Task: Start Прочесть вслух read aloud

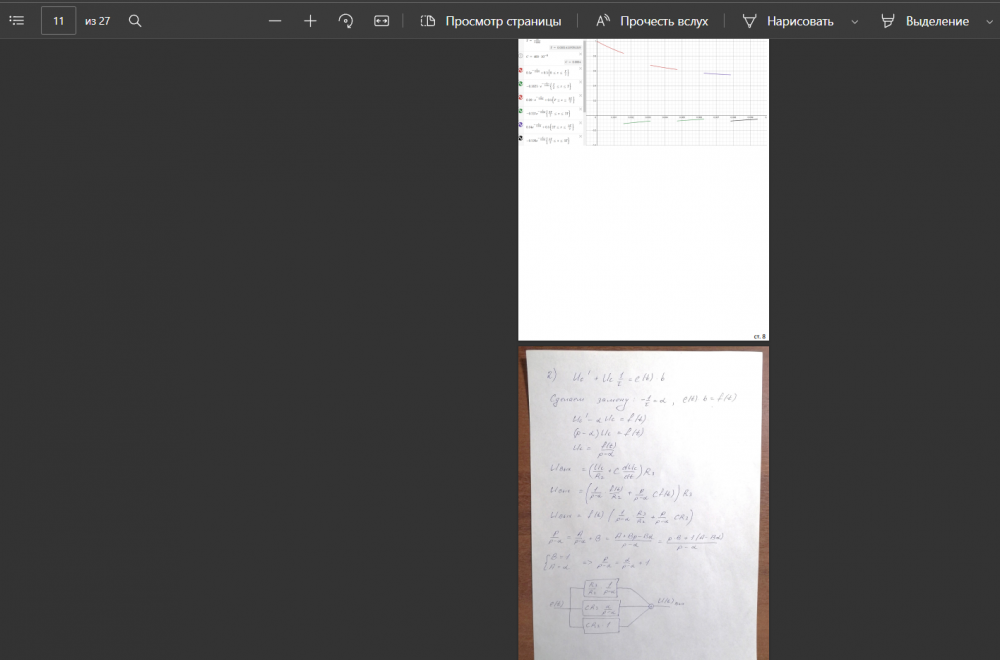Action: point(652,21)
